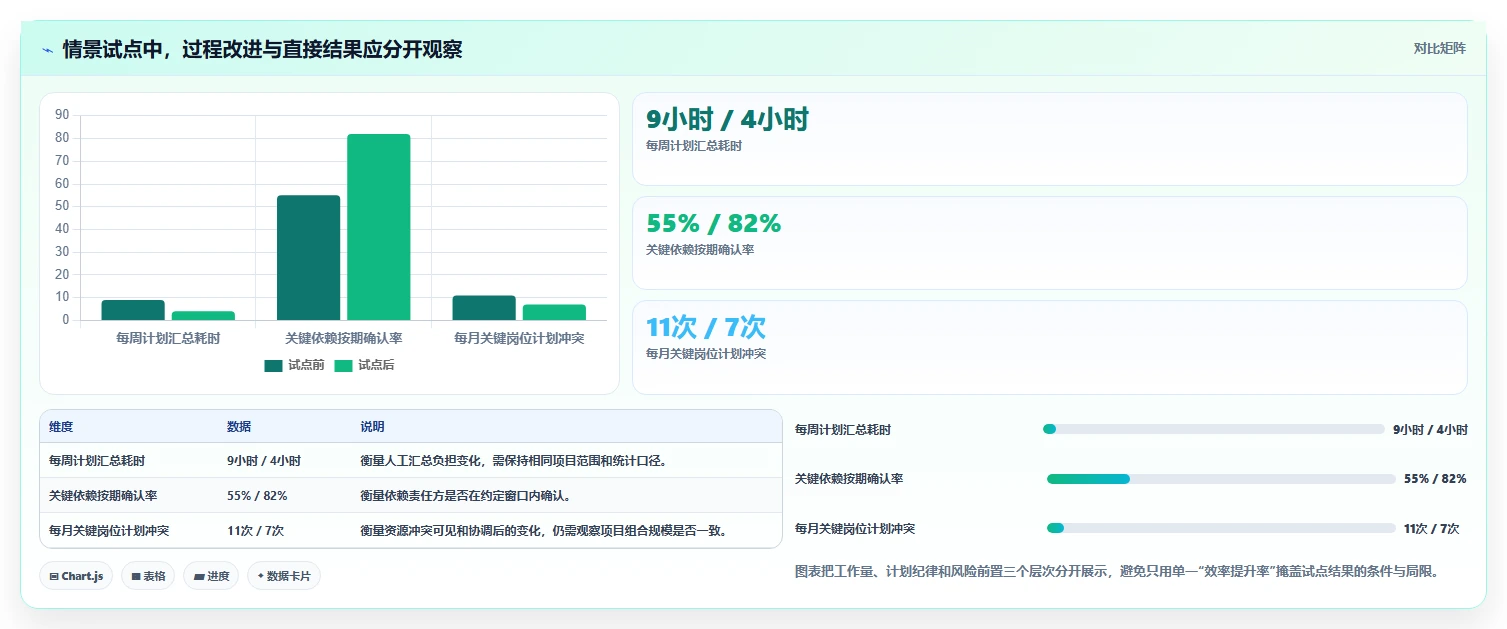Click the 55% / 82% value beside progress bar
Viewport: 1507px width, 629px height.
tap(1435, 479)
